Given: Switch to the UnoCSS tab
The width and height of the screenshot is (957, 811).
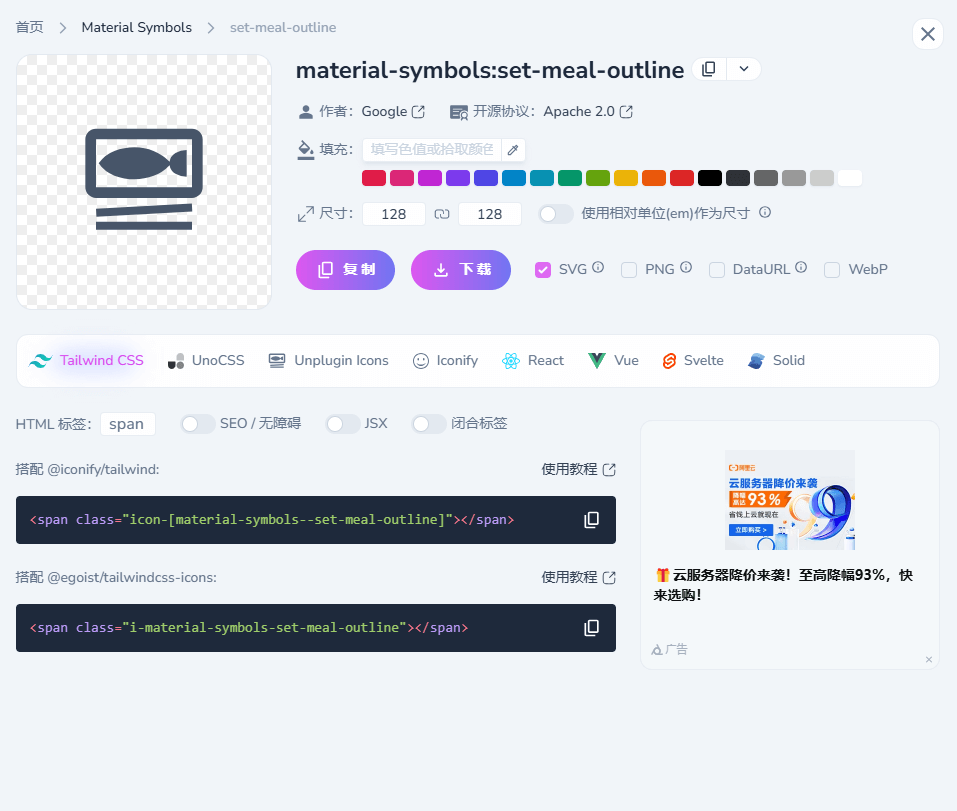Looking at the screenshot, I should tap(206, 361).
